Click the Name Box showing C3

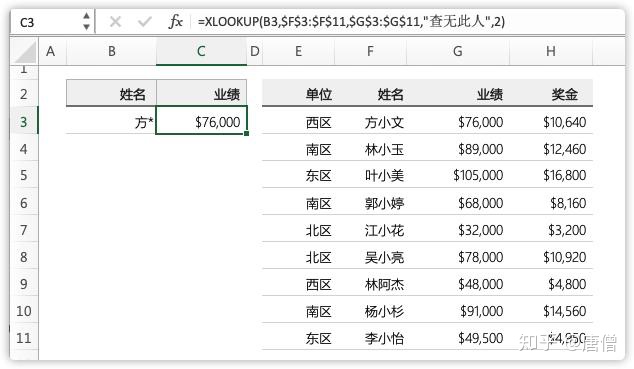coord(46,22)
